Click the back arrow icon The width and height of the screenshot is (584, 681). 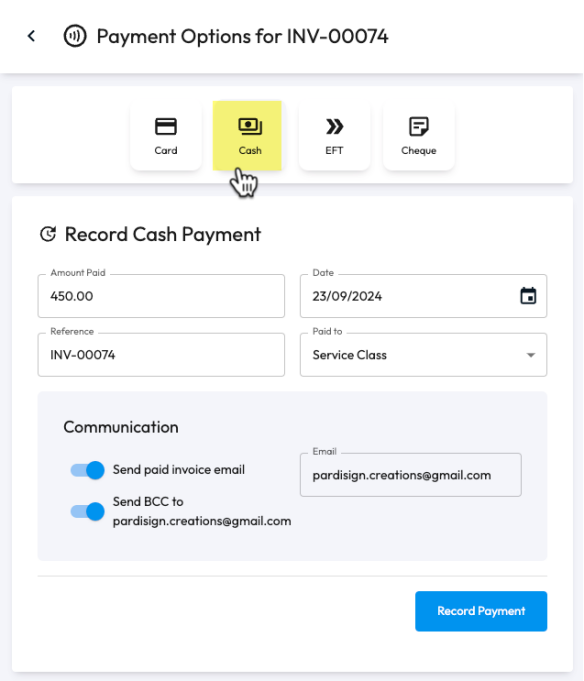tap(31, 36)
